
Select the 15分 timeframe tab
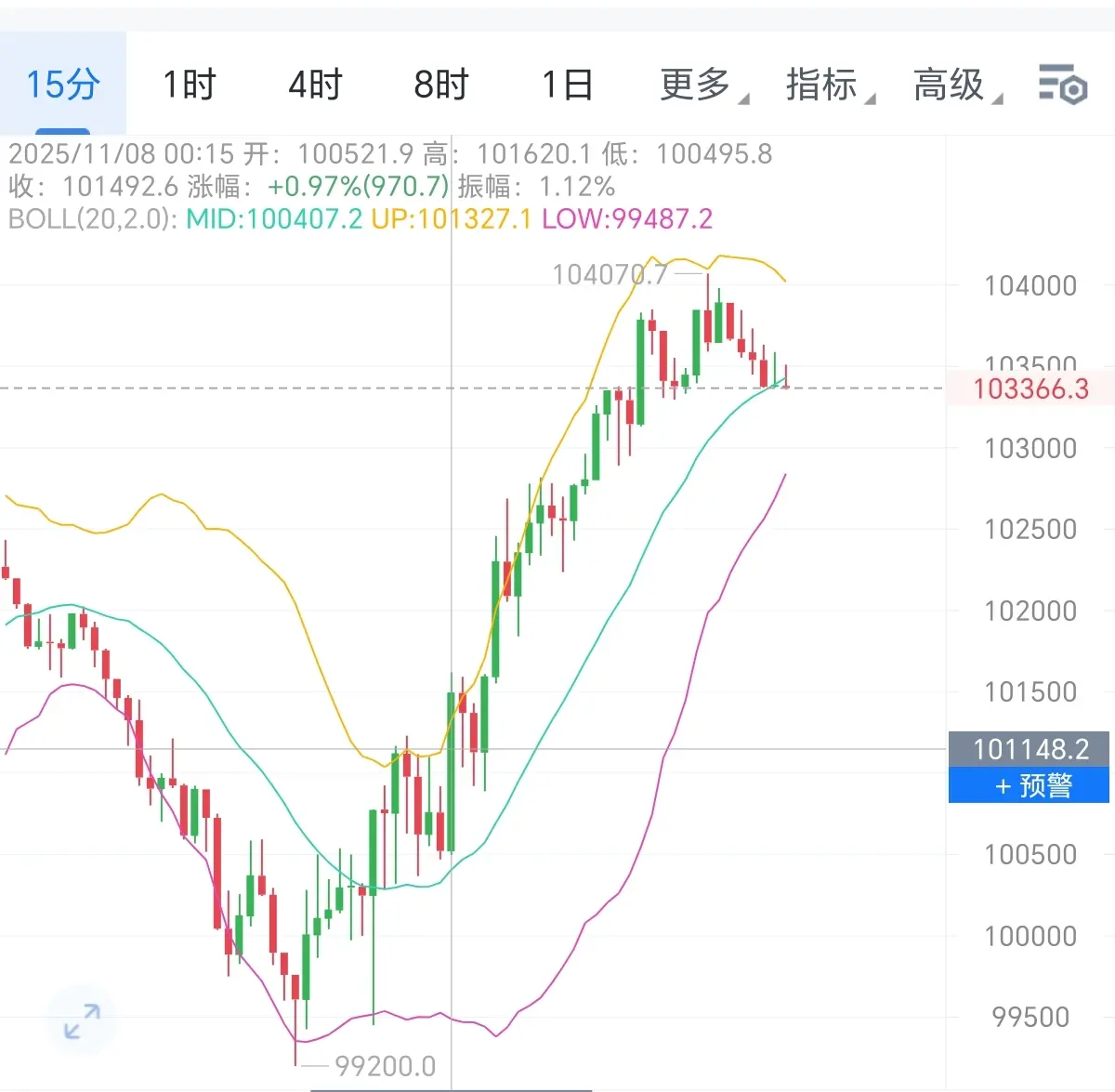63,85
